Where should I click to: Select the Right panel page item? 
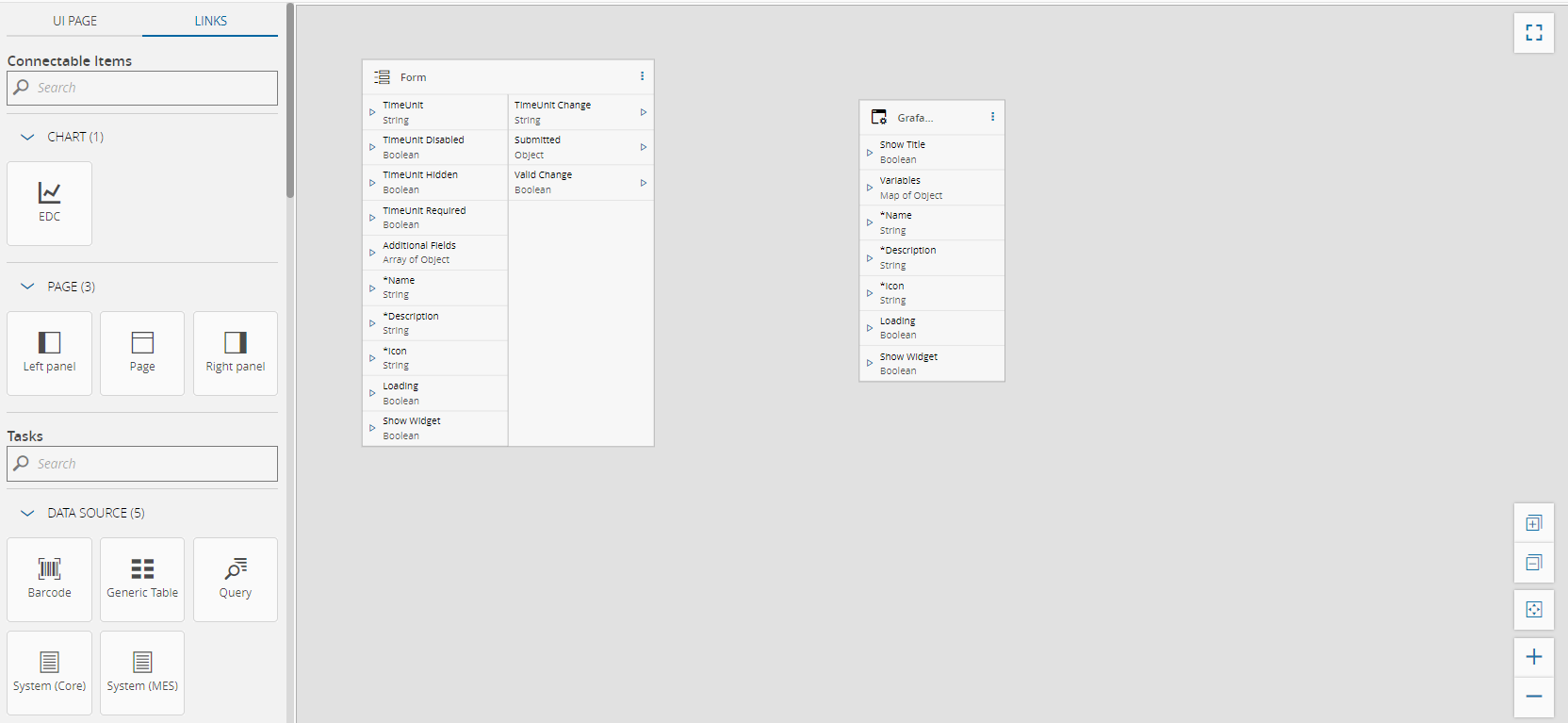[x=236, y=353]
